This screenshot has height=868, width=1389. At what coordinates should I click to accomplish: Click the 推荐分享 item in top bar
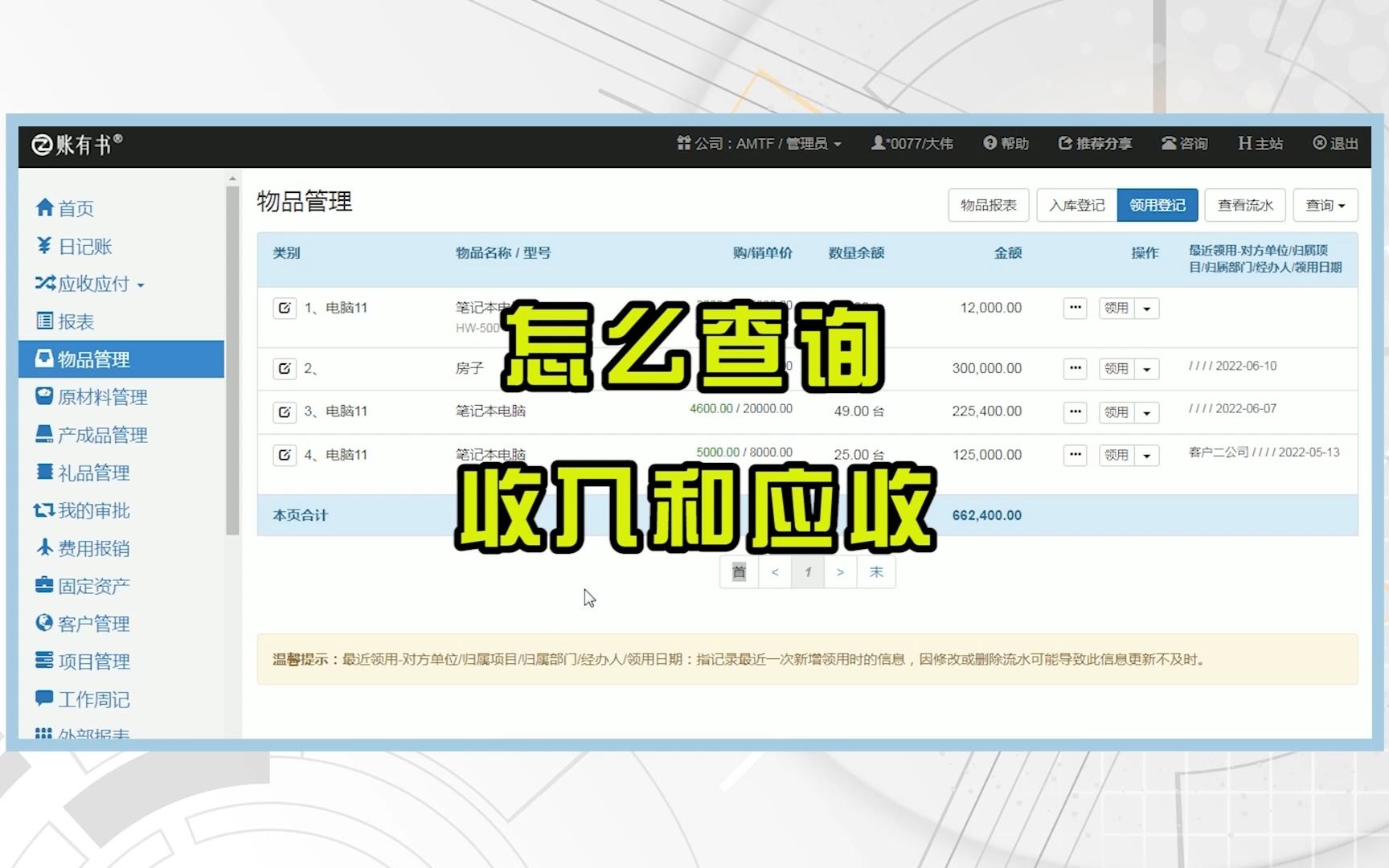coord(1095,143)
